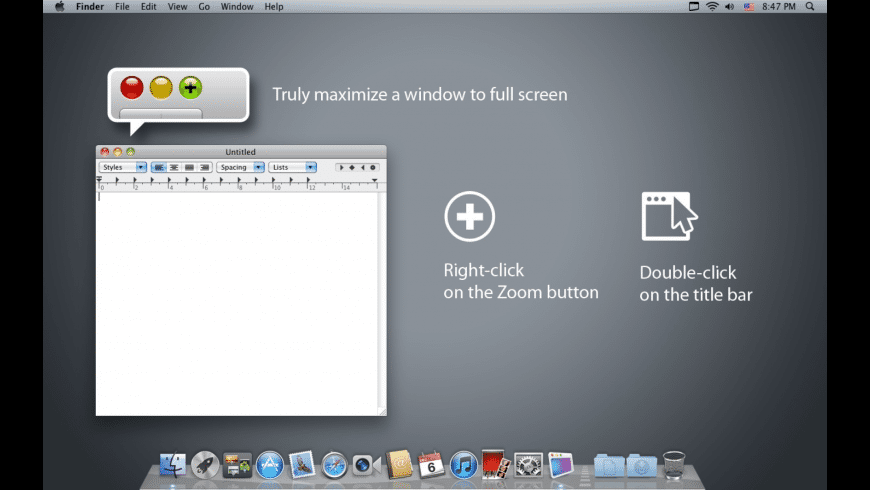Open the Trash in the Dock
Image resolution: width=870 pixels, height=490 pixels.
[674, 464]
